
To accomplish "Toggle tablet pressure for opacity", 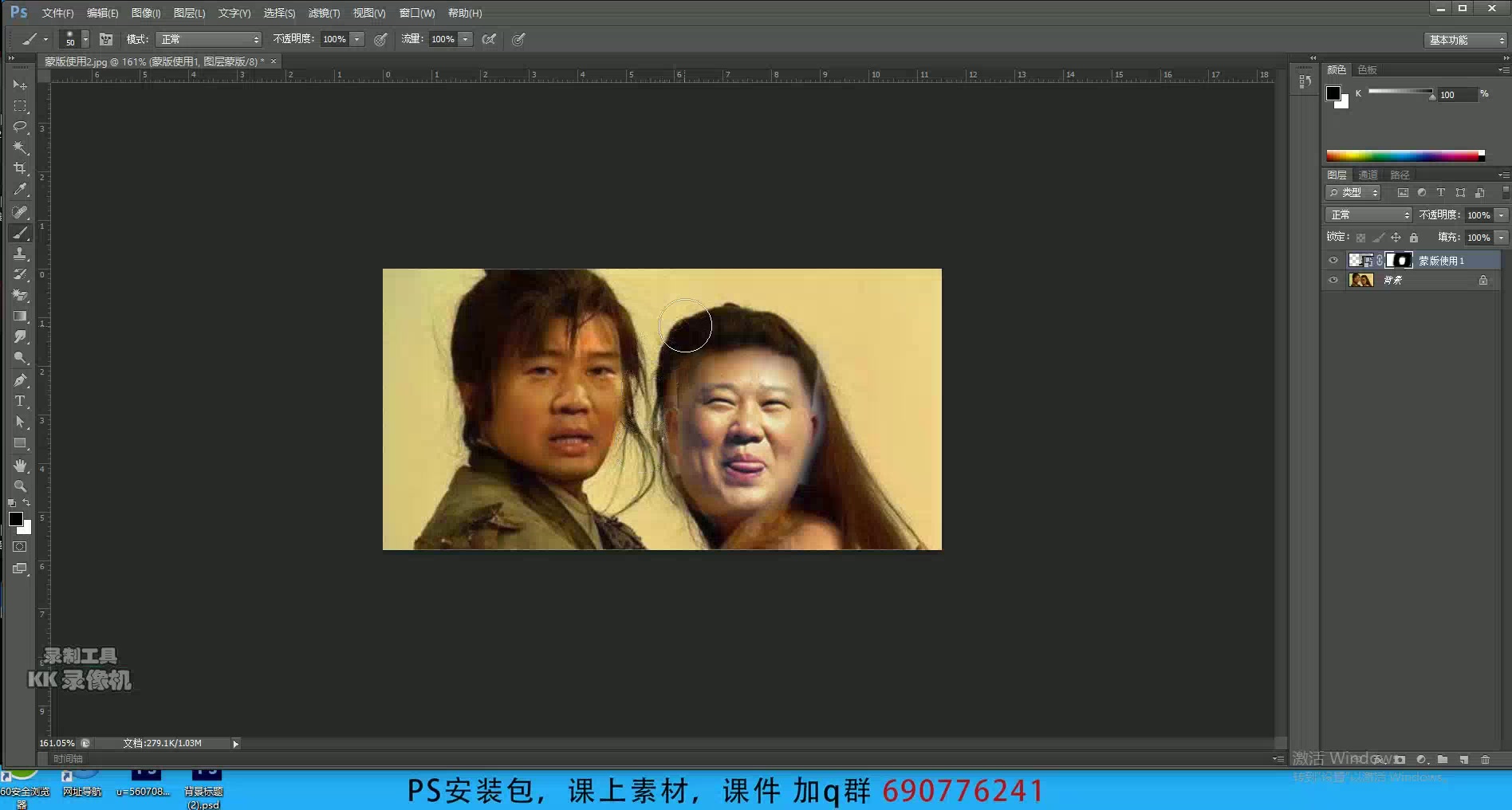I will pos(381,39).
